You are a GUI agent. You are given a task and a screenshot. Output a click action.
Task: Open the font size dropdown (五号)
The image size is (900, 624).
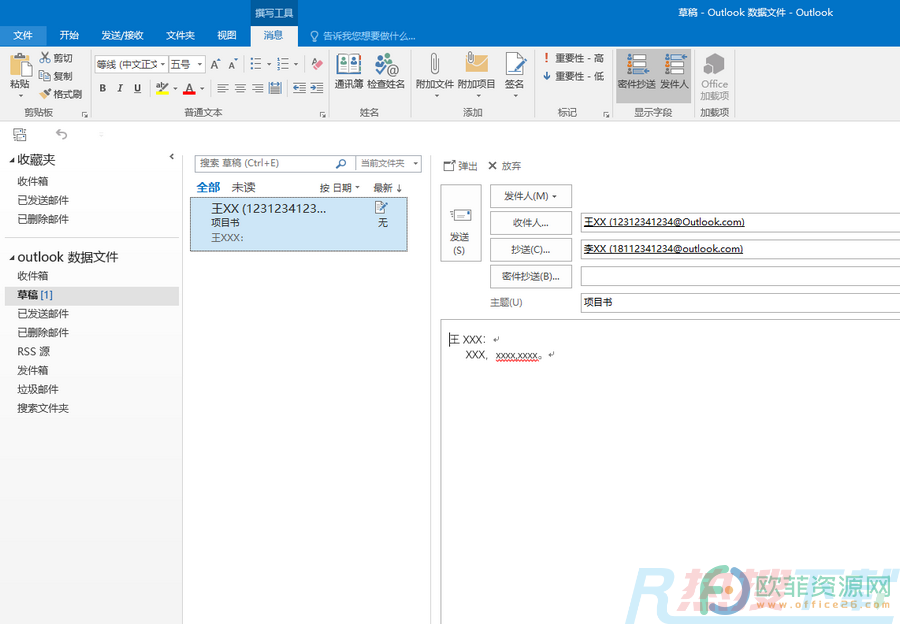[x=200, y=64]
